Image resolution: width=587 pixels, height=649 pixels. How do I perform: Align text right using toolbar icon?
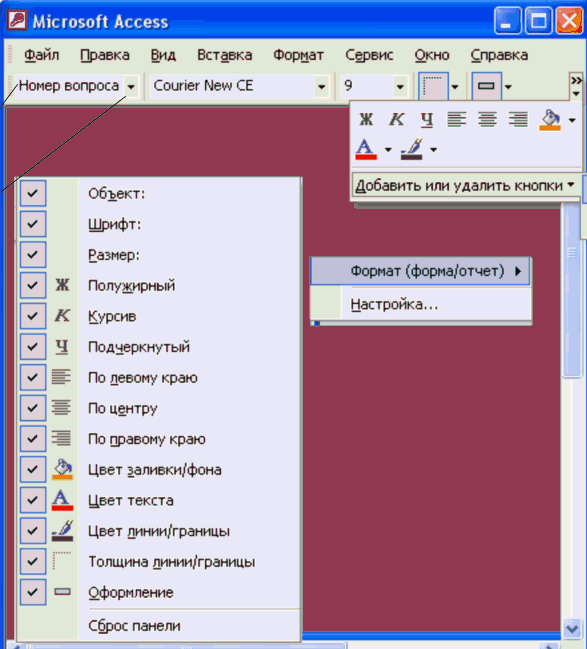518,120
